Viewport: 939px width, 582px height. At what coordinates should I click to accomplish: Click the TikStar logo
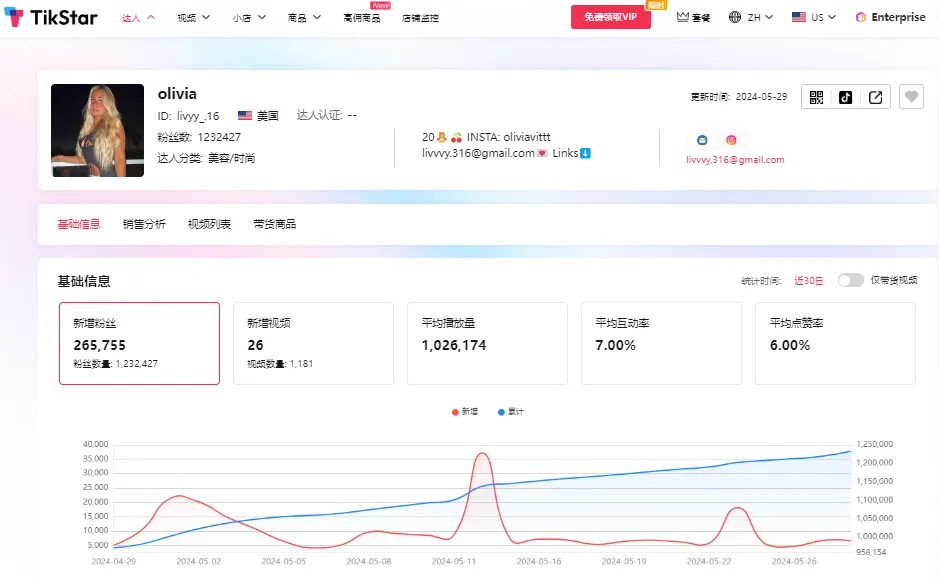pos(50,17)
